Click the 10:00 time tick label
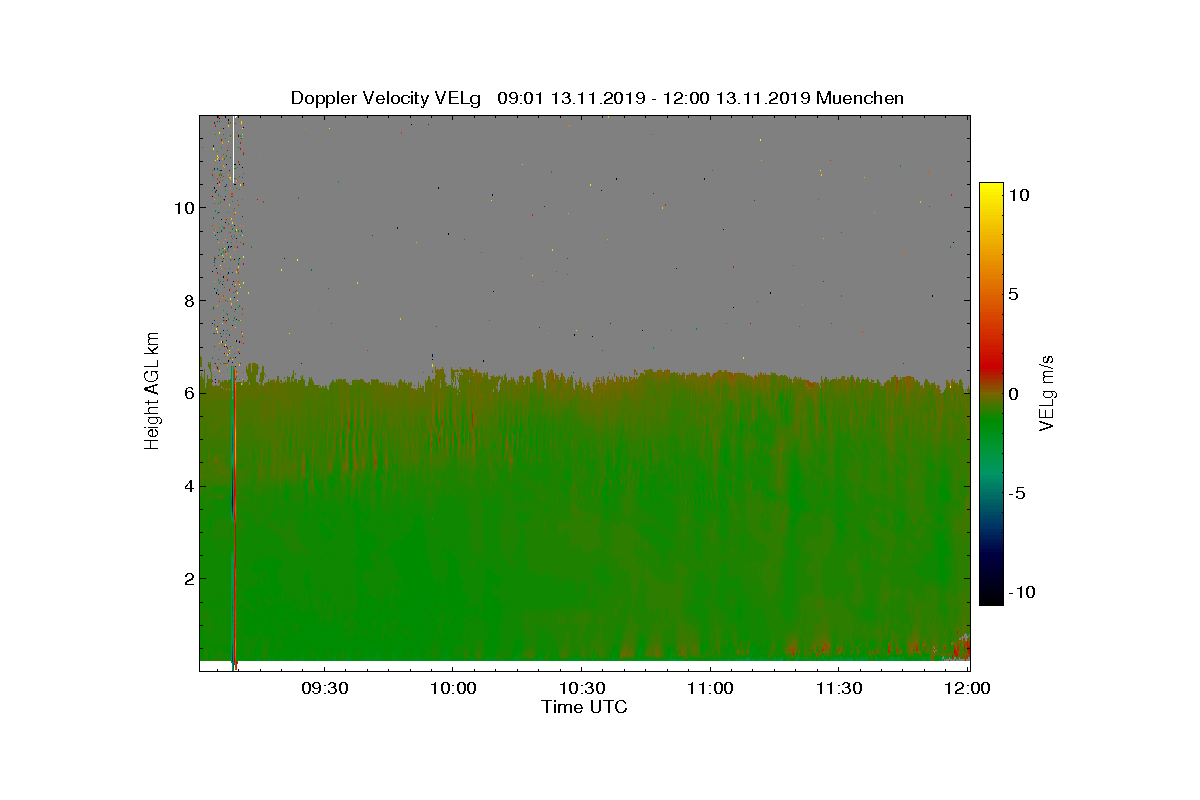This screenshot has width=1200, height=800. (452, 688)
